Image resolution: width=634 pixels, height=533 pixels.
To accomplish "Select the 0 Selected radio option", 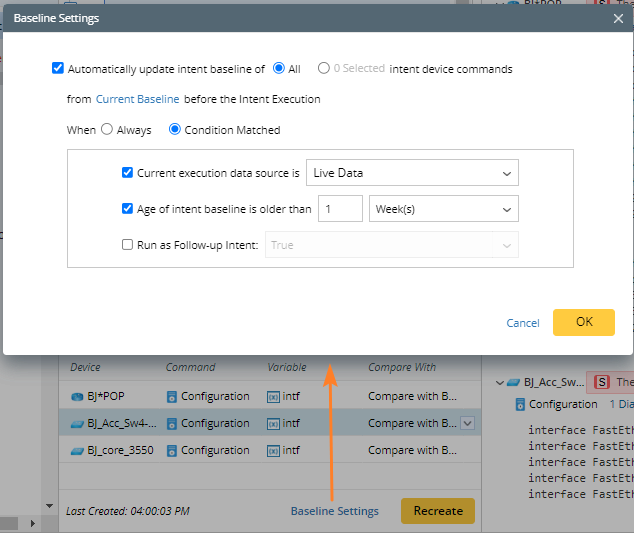I will (323, 68).
